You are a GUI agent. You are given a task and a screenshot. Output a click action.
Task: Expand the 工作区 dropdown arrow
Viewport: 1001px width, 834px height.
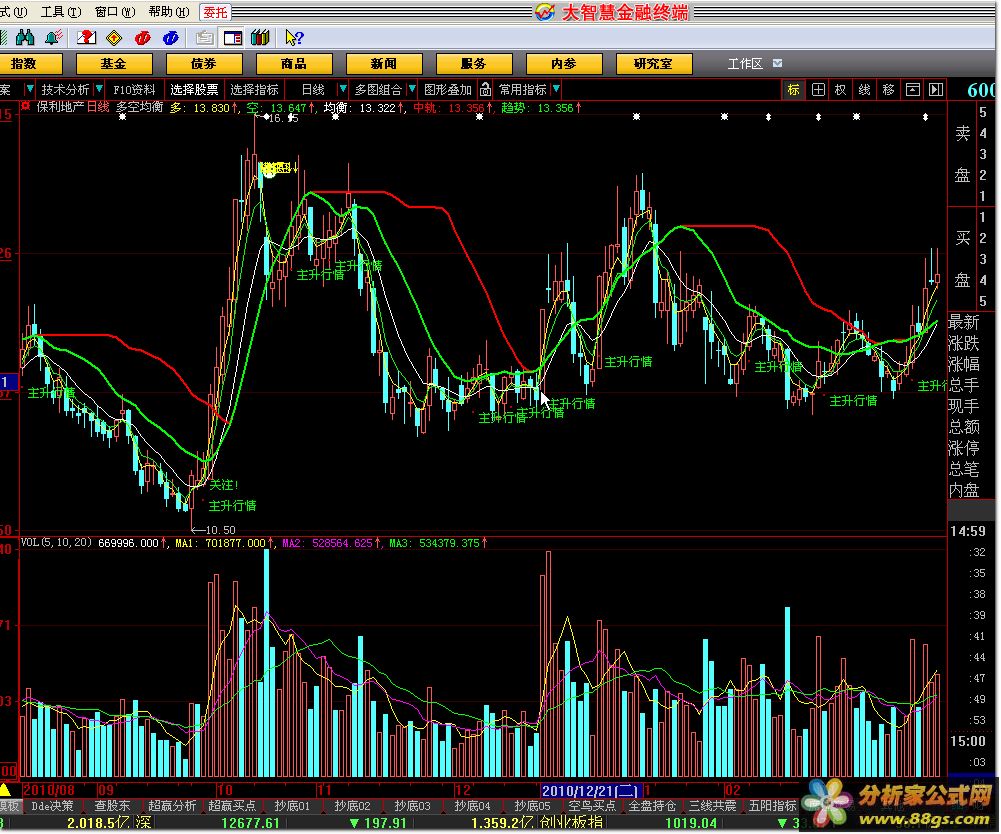click(x=777, y=63)
